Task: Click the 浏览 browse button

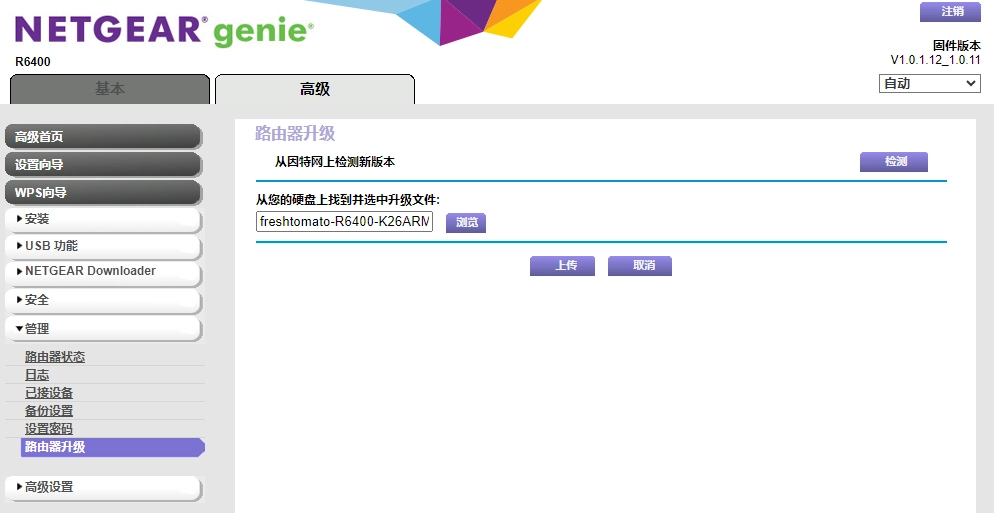Action: point(466,223)
